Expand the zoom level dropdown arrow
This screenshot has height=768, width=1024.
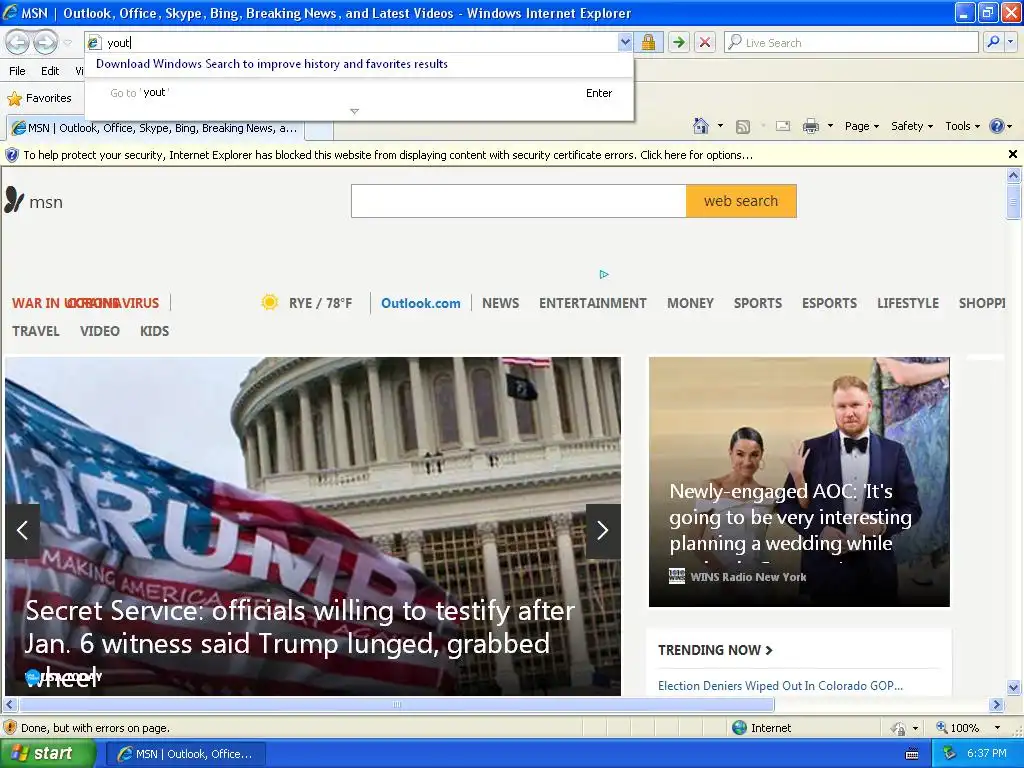(x=997, y=728)
